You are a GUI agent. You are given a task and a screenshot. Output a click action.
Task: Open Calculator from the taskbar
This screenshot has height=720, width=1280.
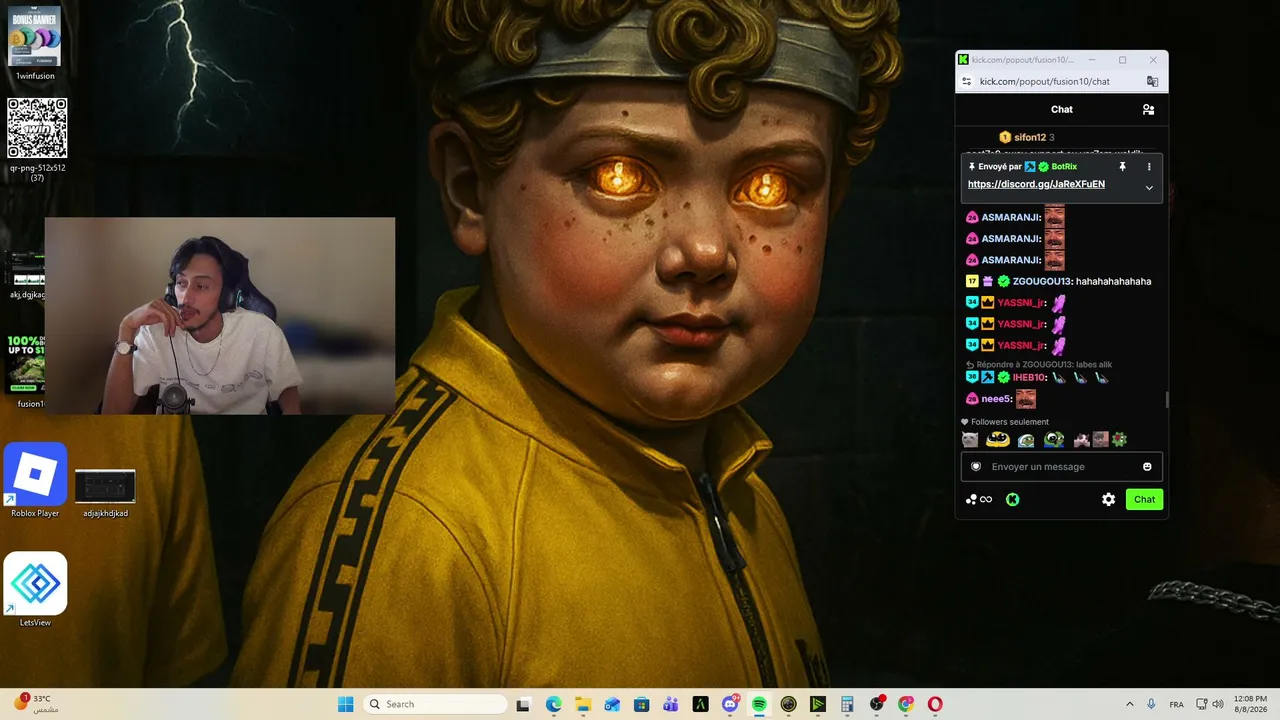click(847, 704)
